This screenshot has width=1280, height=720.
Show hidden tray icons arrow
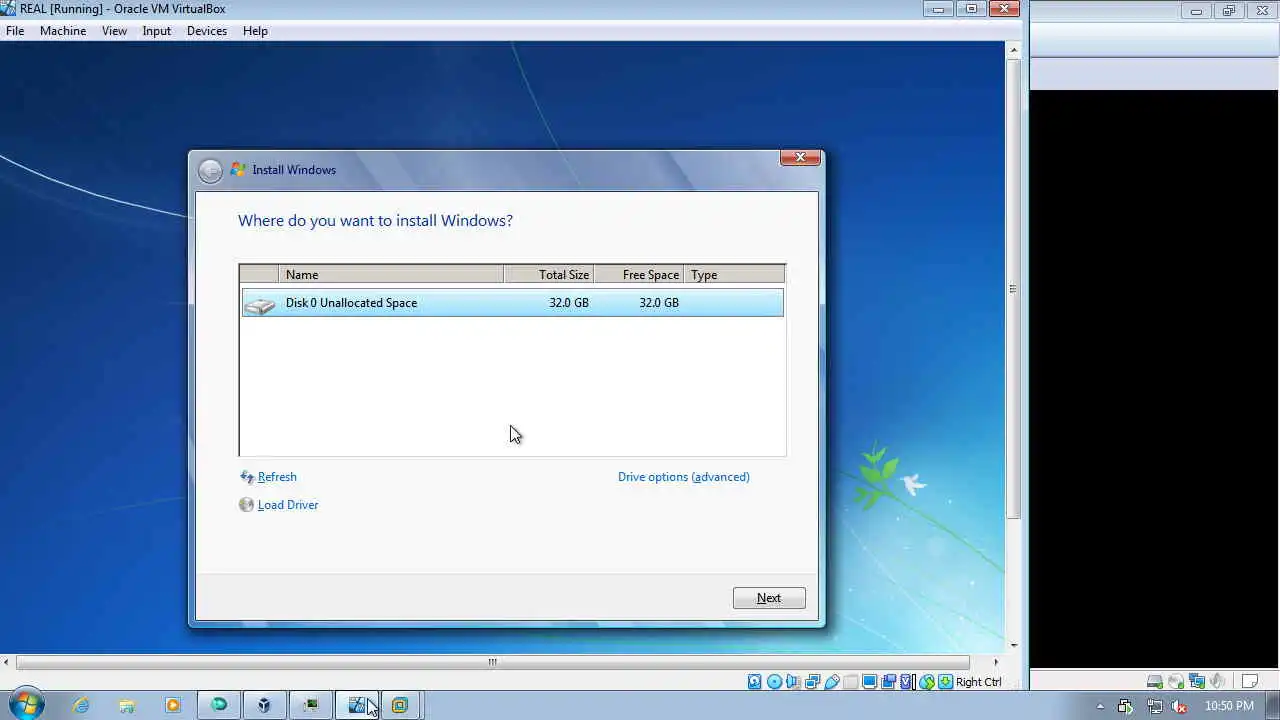coord(1100,706)
